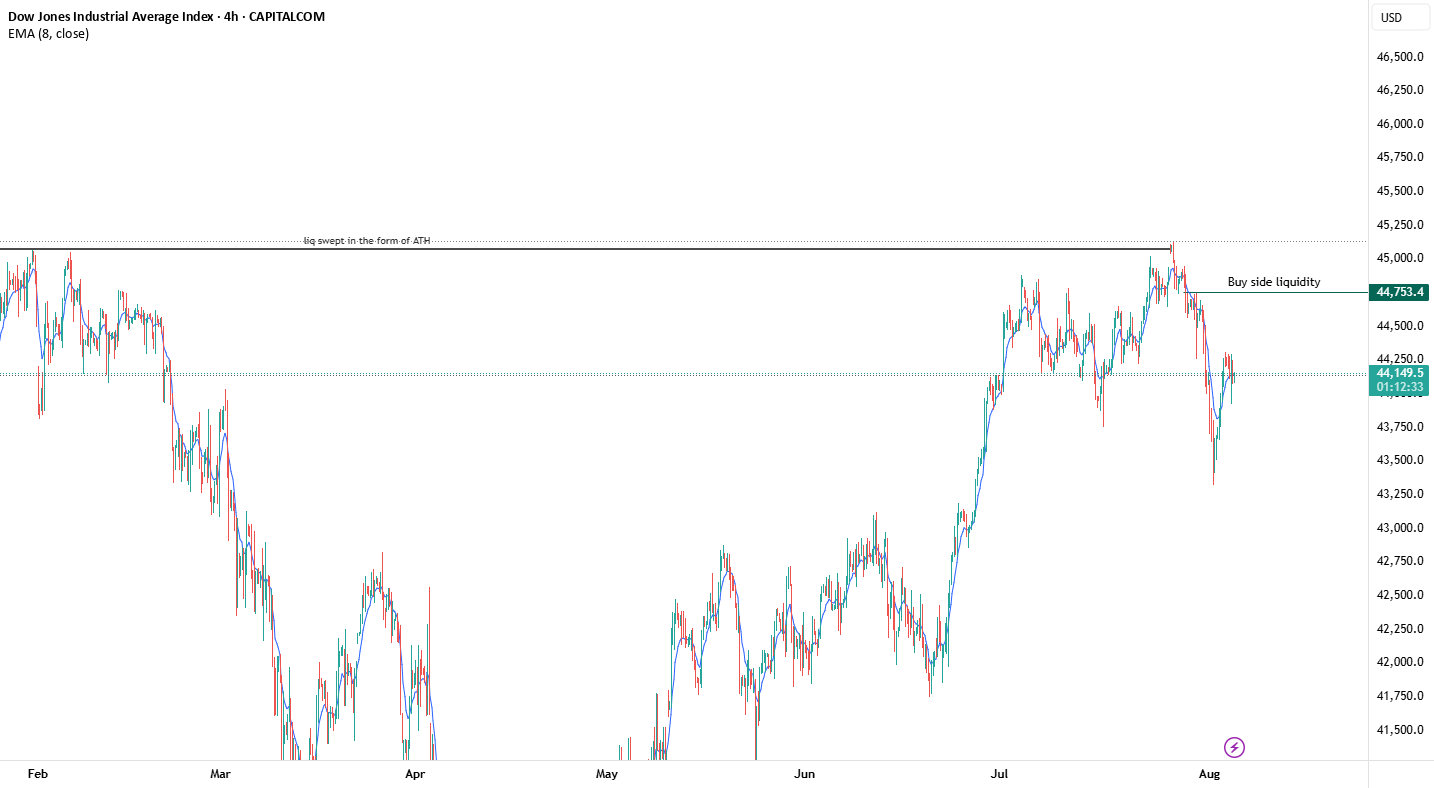Click the 46,000.0 price axis label

click(1400, 124)
